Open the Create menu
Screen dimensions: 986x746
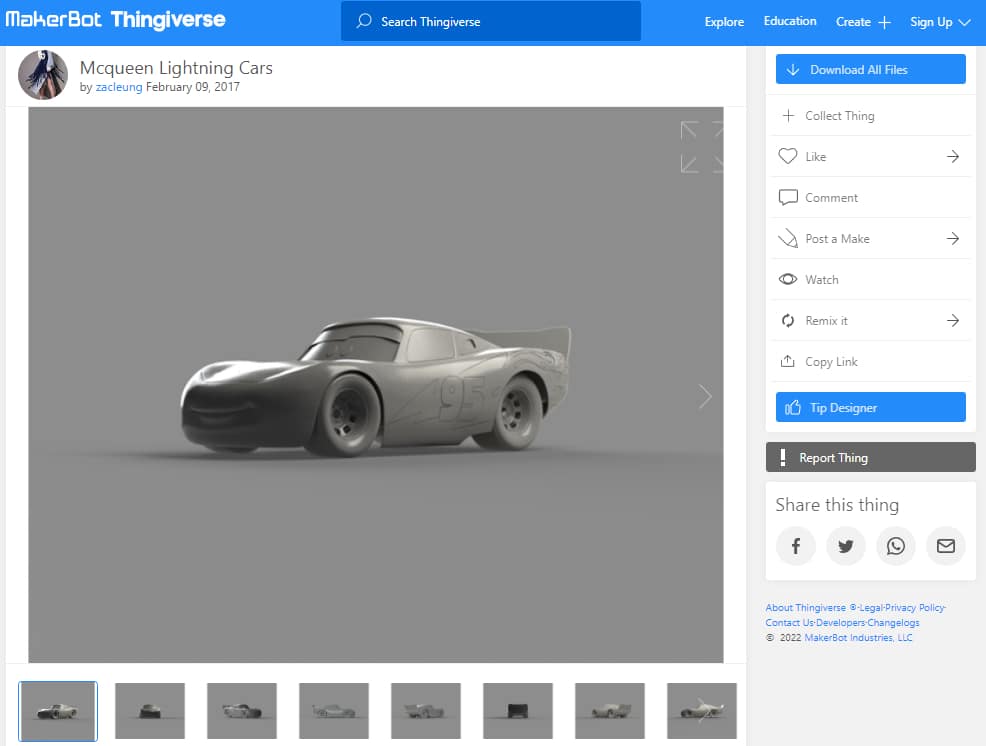point(863,21)
